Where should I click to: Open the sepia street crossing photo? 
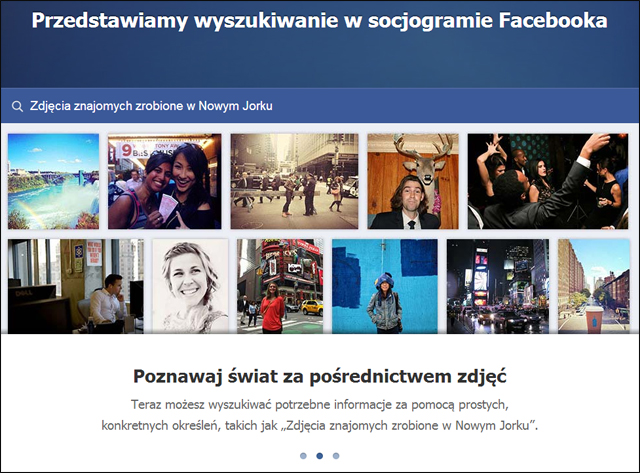click(294, 181)
